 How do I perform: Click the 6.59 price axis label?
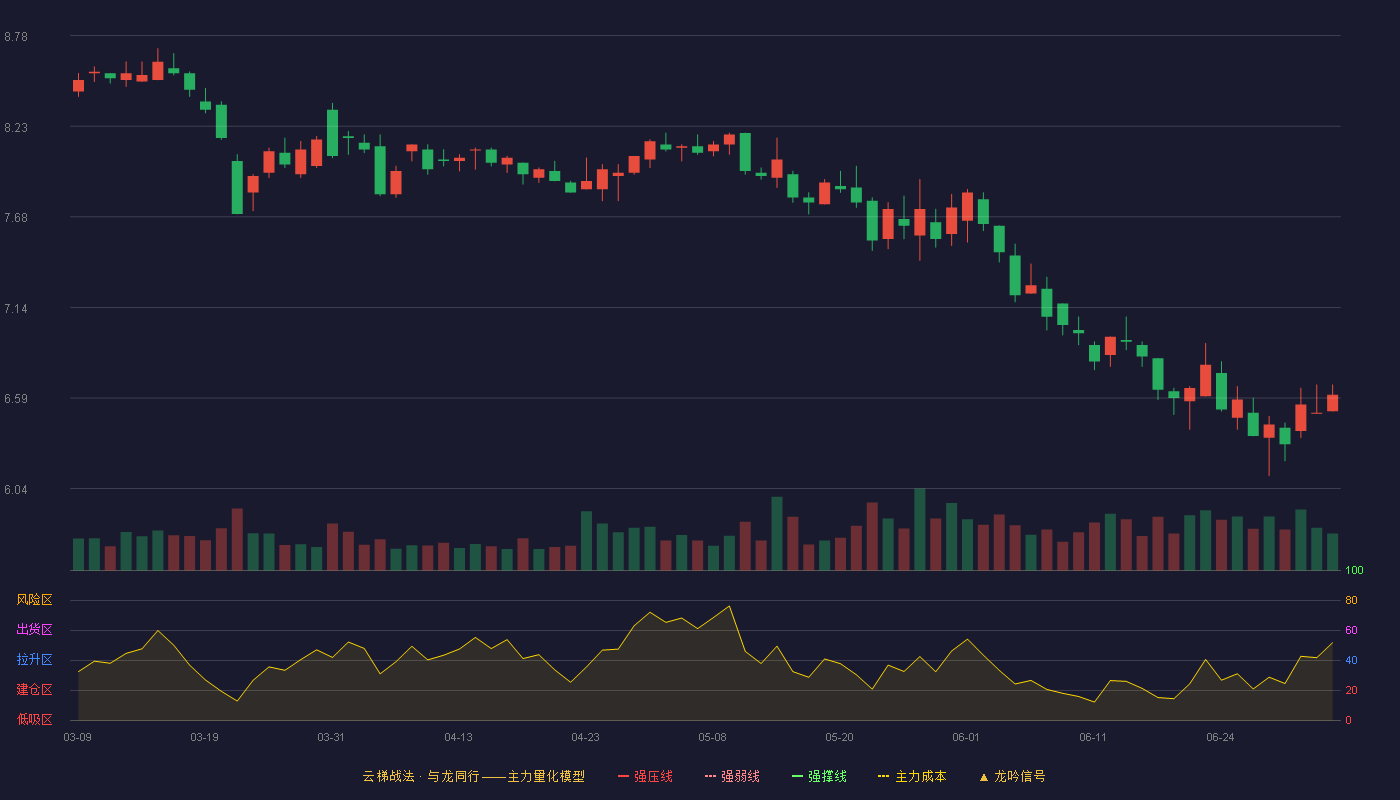[x=16, y=399]
